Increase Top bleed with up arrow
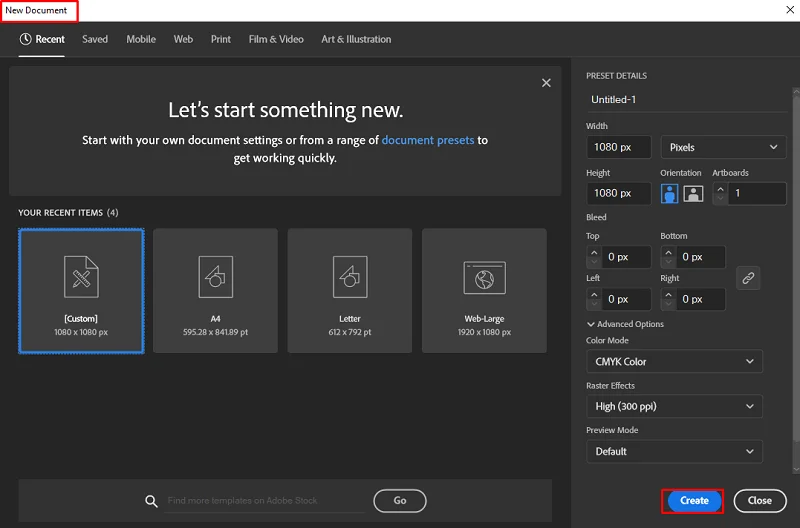Screen dimensions: 800x528 pos(594,253)
